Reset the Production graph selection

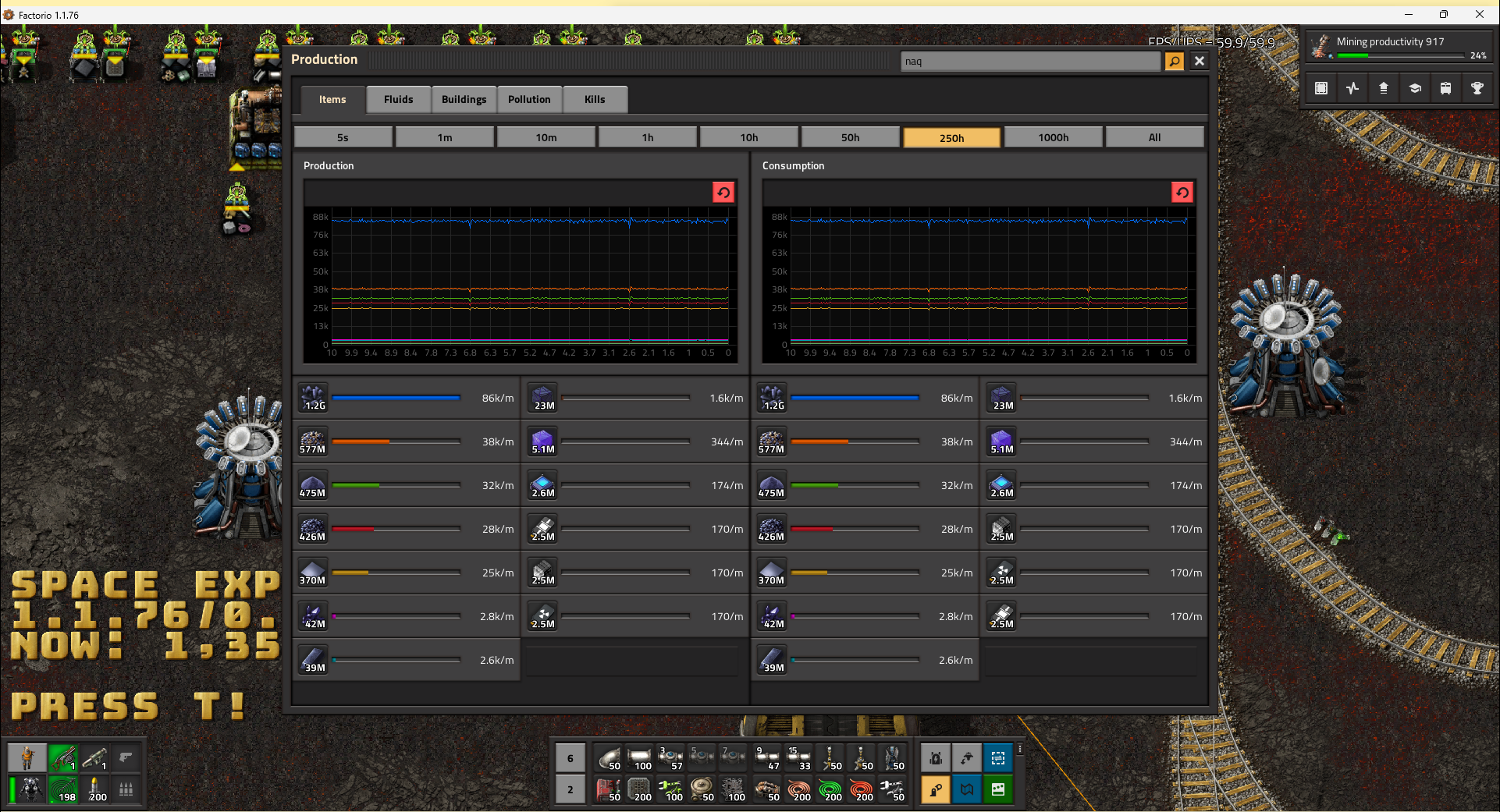(x=723, y=193)
